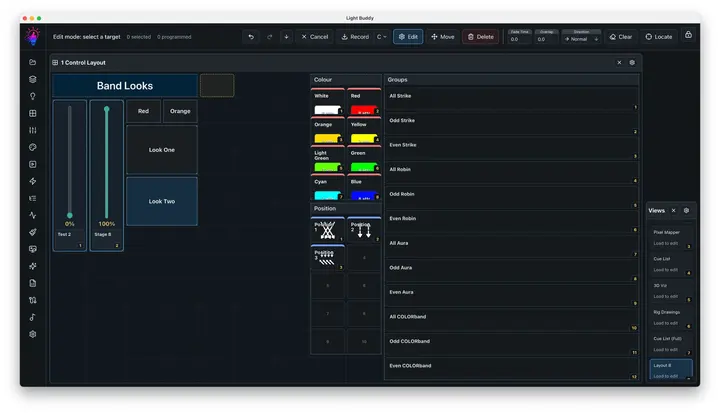Select the sparkles icon in sidebar
The height and width of the screenshot is (413, 720).
(x=33, y=266)
